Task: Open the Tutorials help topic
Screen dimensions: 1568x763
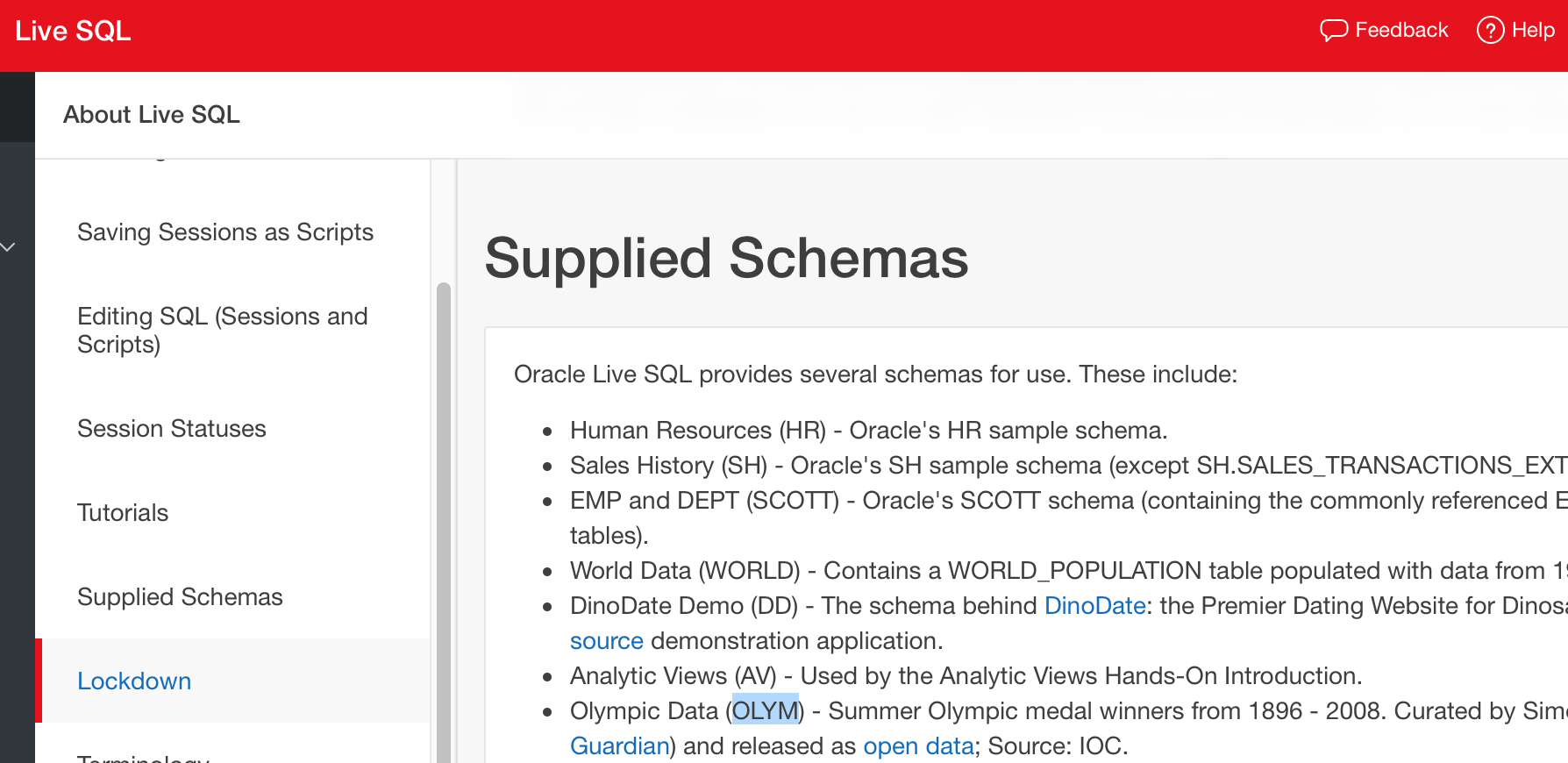Action: click(x=123, y=513)
